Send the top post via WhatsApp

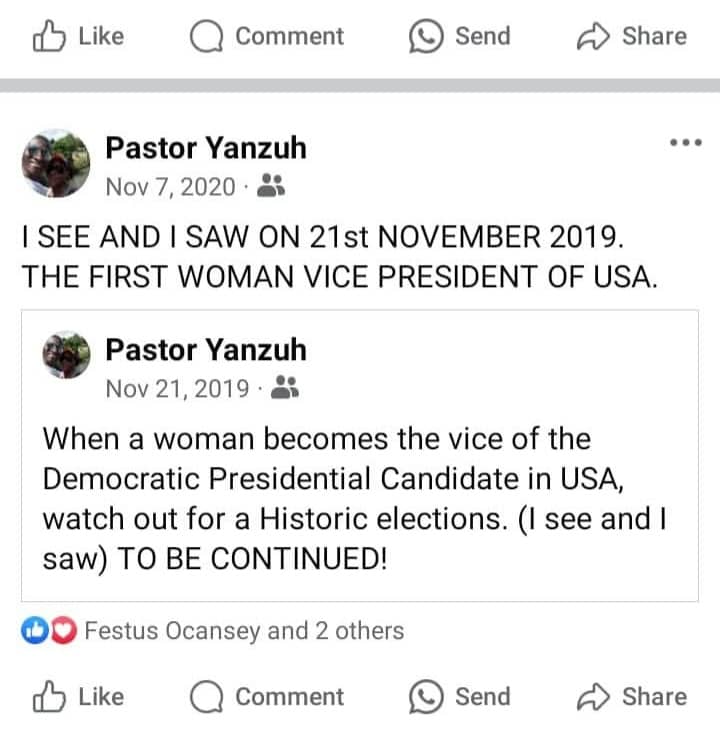tap(460, 36)
